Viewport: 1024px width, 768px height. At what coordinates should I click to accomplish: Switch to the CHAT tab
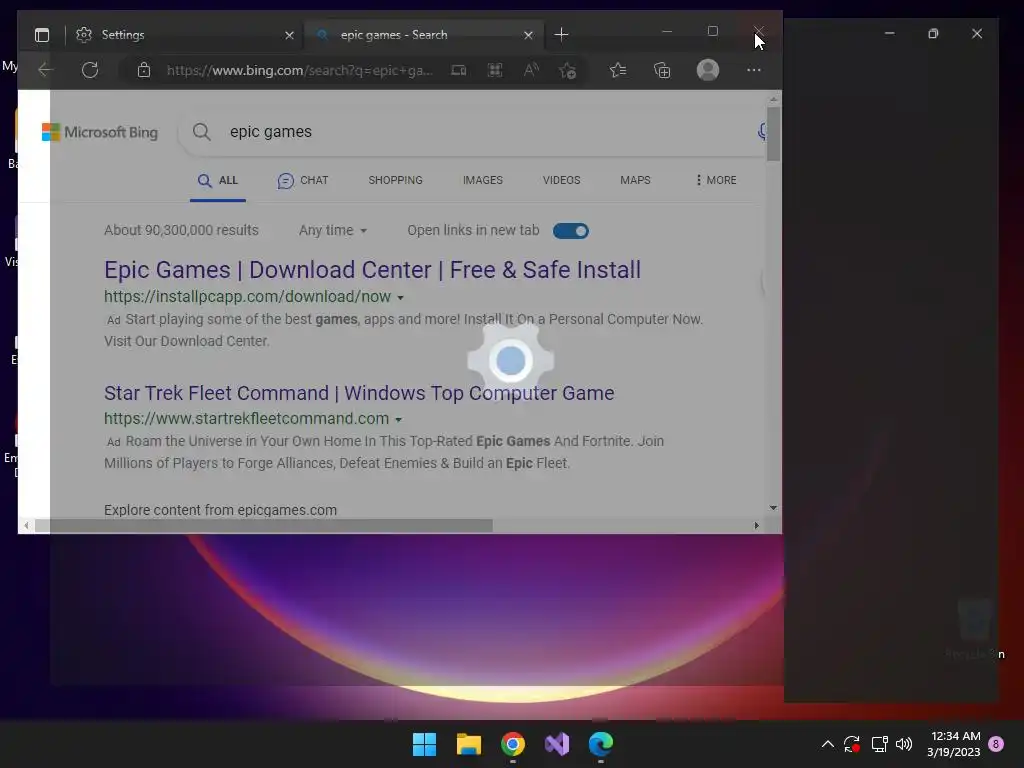point(303,180)
